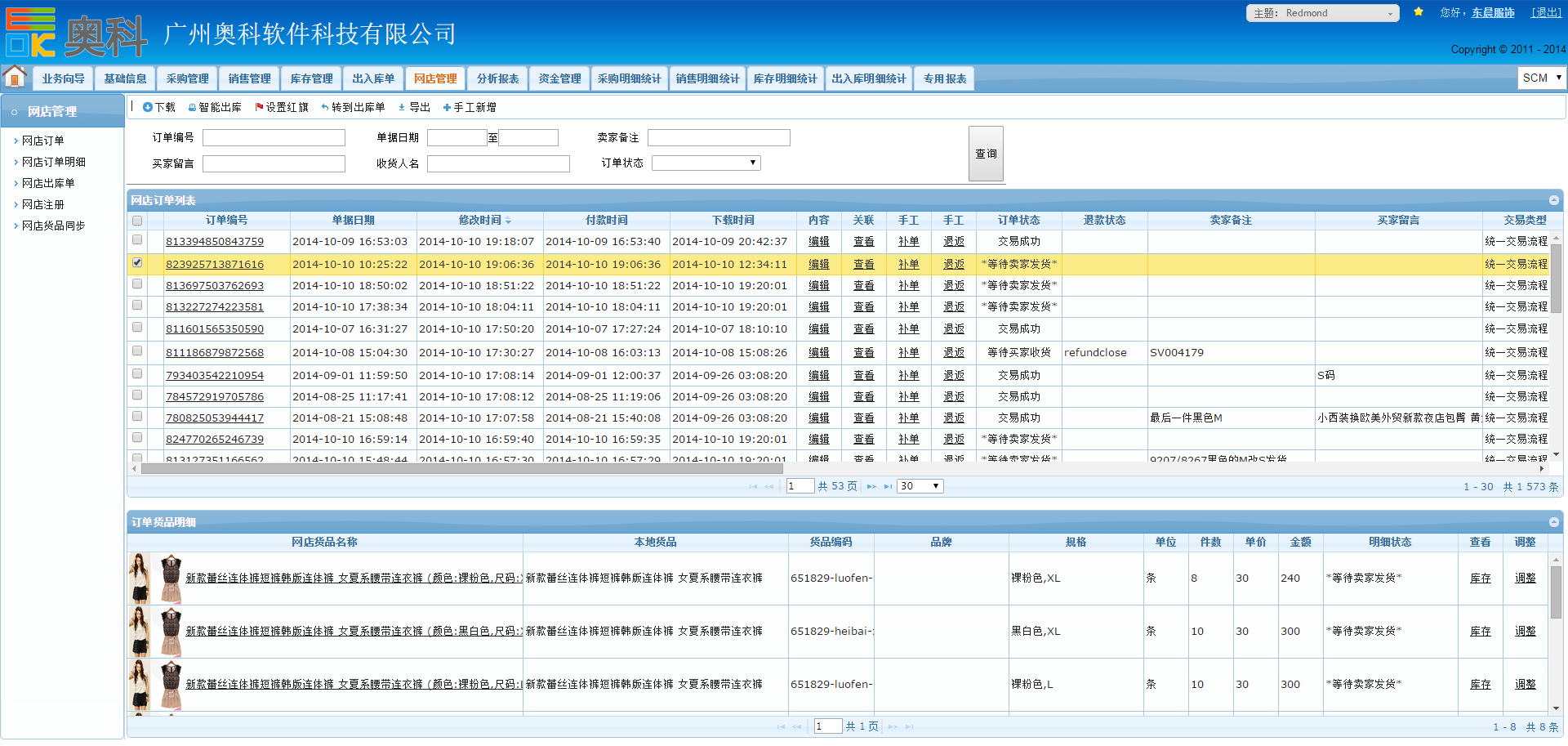Click the home icon in navigation bar
Screen dimensions: 1568x746
[15, 77]
